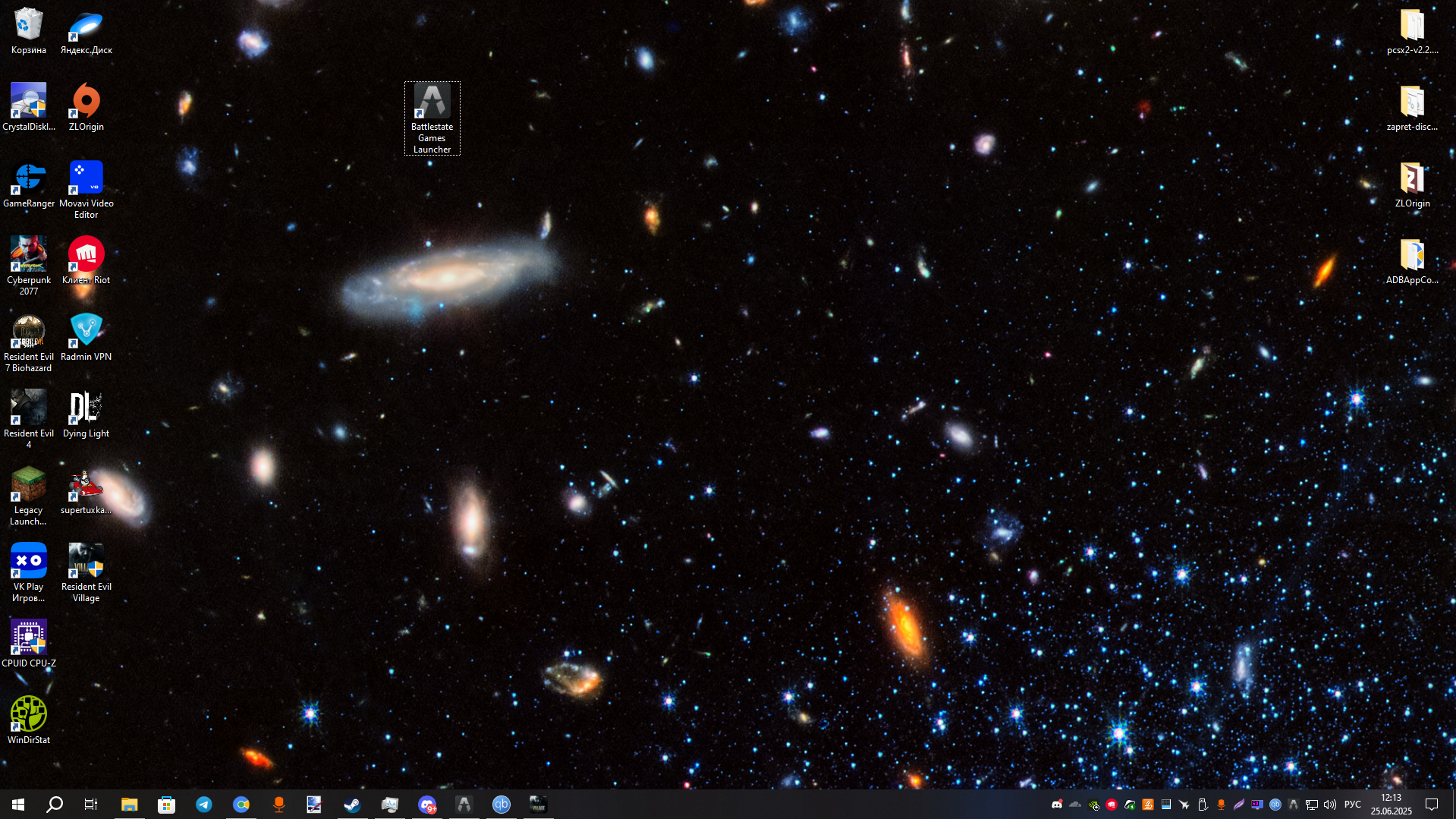Open clock showing 12:13 25.06.2025
This screenshot has height=819, width=1456.
click(1392, 805)
